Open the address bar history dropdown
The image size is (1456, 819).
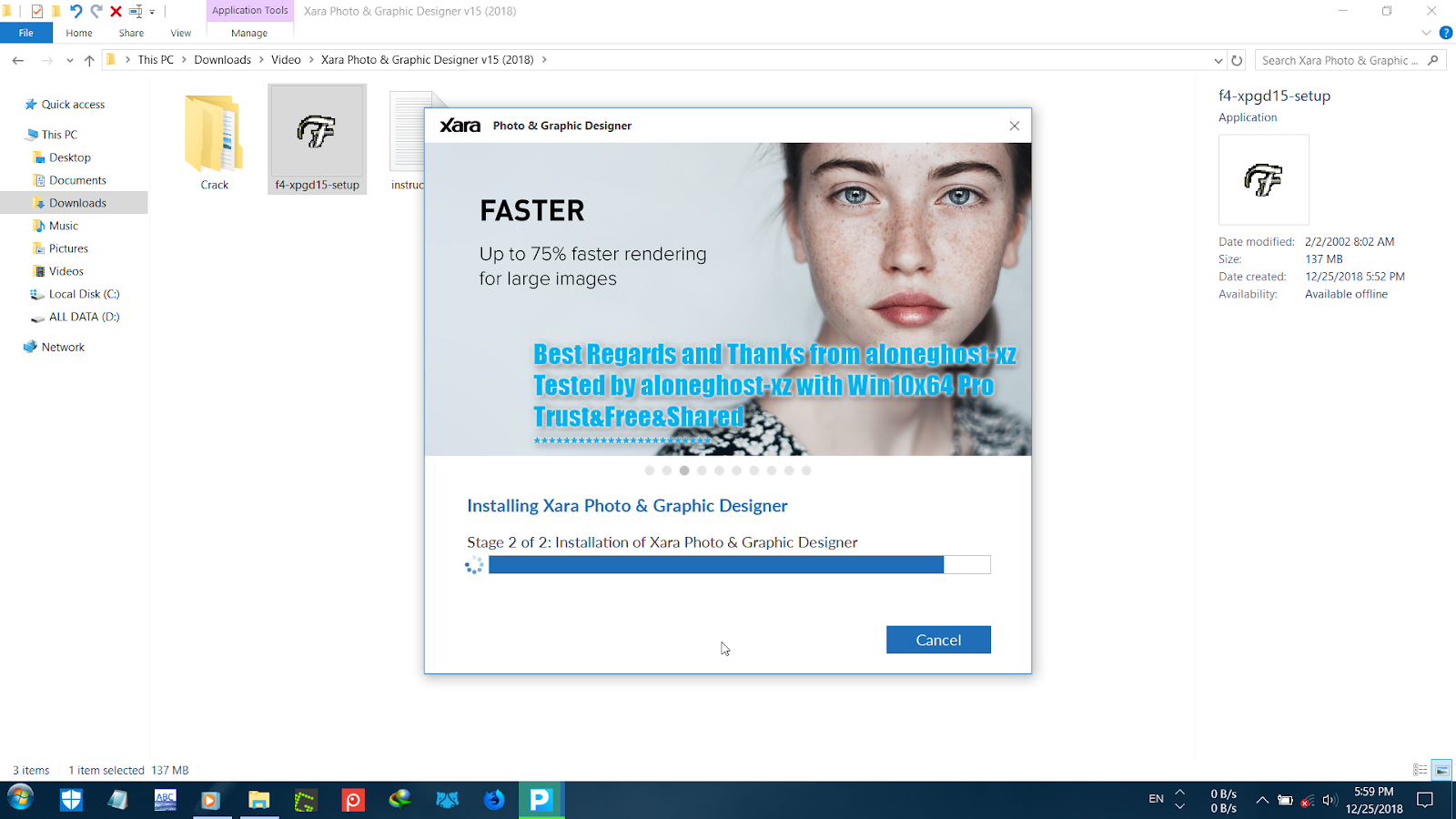tap(1218, 60)
